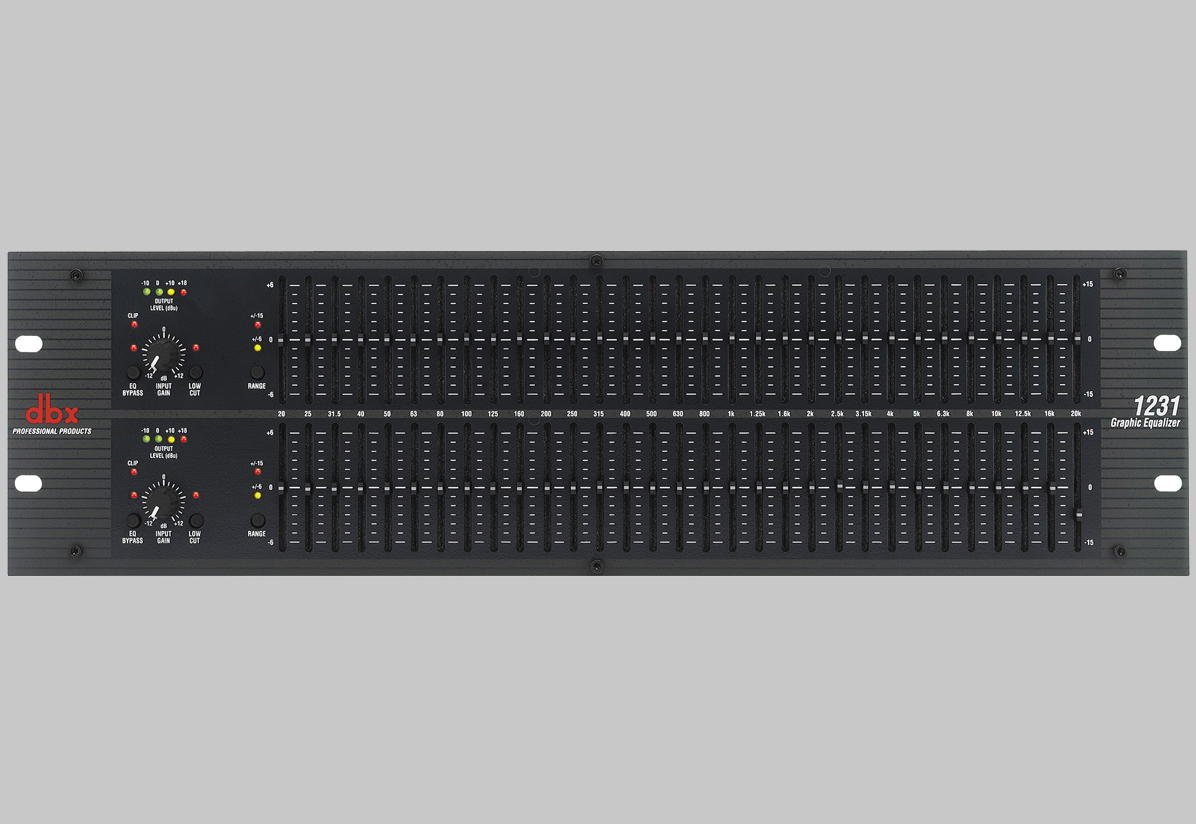The image size is (1196, 824).
Task: Click the bottom channel +/-6 yellow range LED
Action: coord(257,495)
